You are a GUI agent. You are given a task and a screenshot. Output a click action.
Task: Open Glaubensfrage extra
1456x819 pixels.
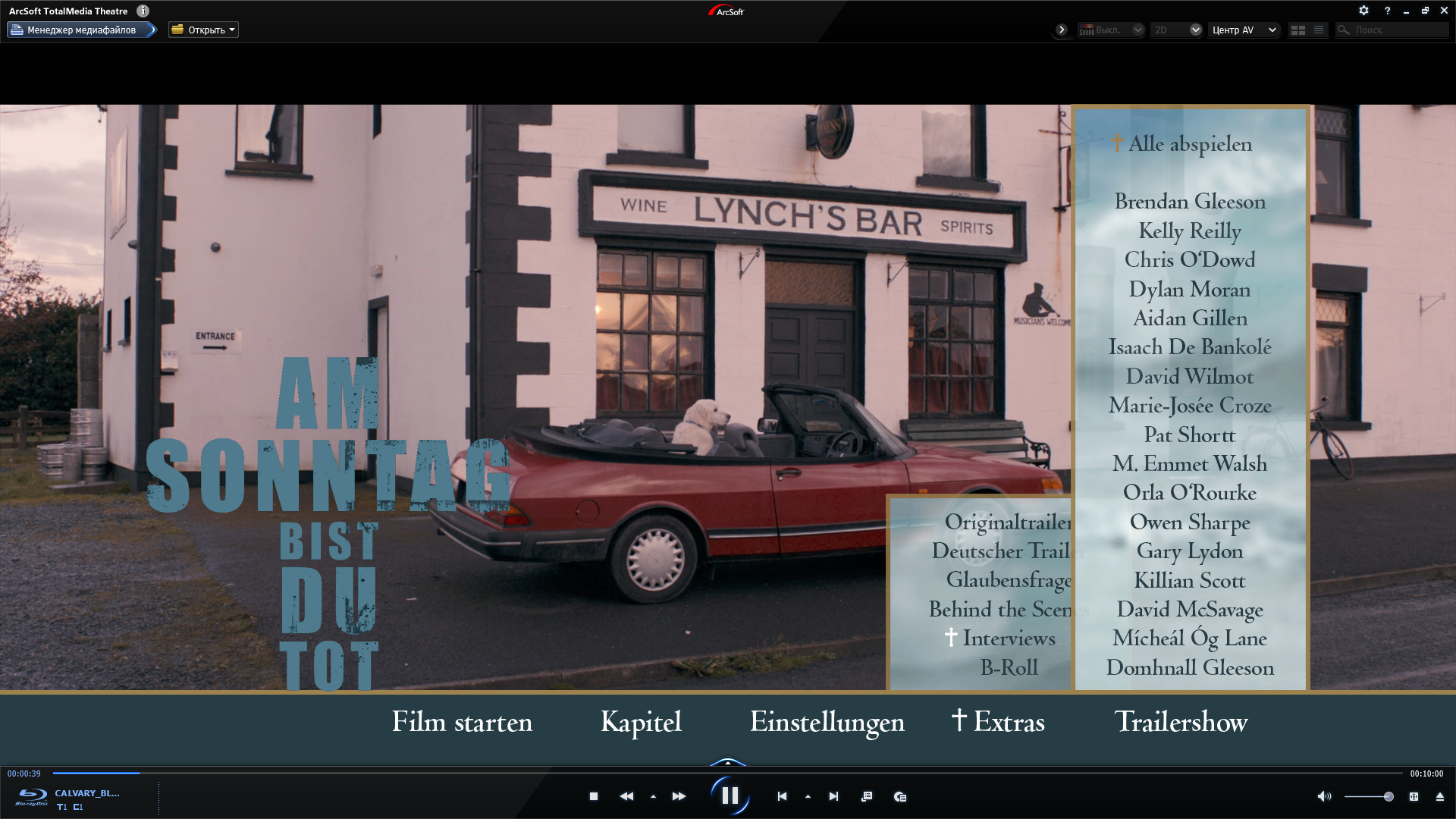click(1009, 580)
